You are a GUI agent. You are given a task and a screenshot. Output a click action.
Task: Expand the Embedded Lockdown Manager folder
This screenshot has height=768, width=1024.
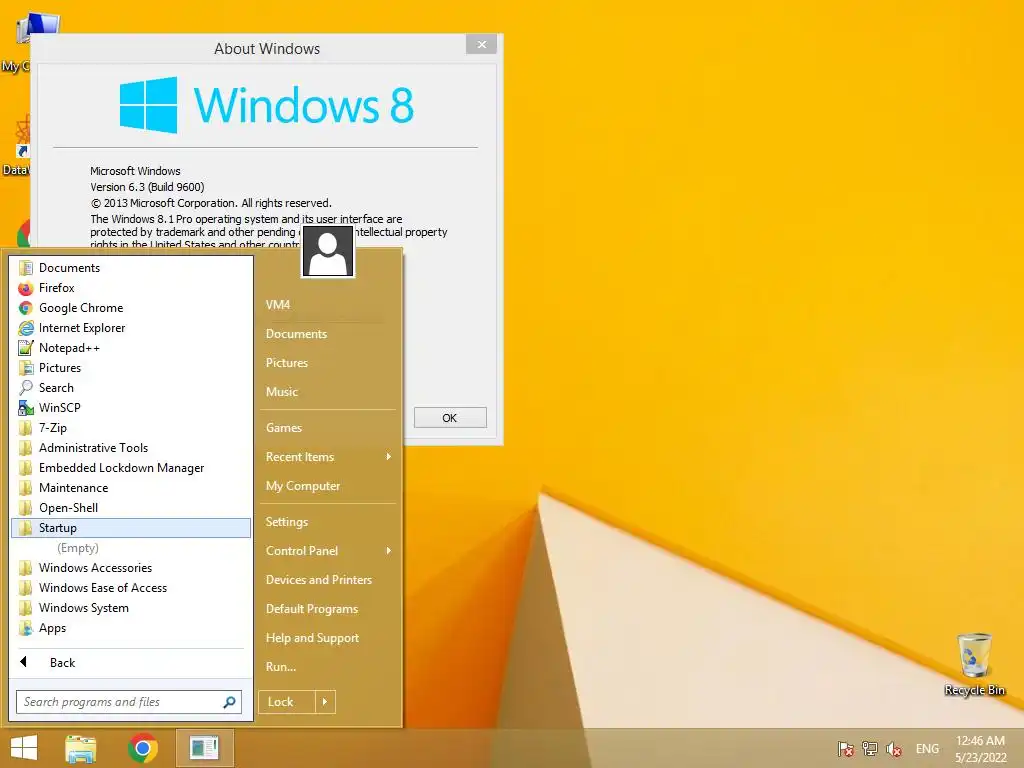131,468
